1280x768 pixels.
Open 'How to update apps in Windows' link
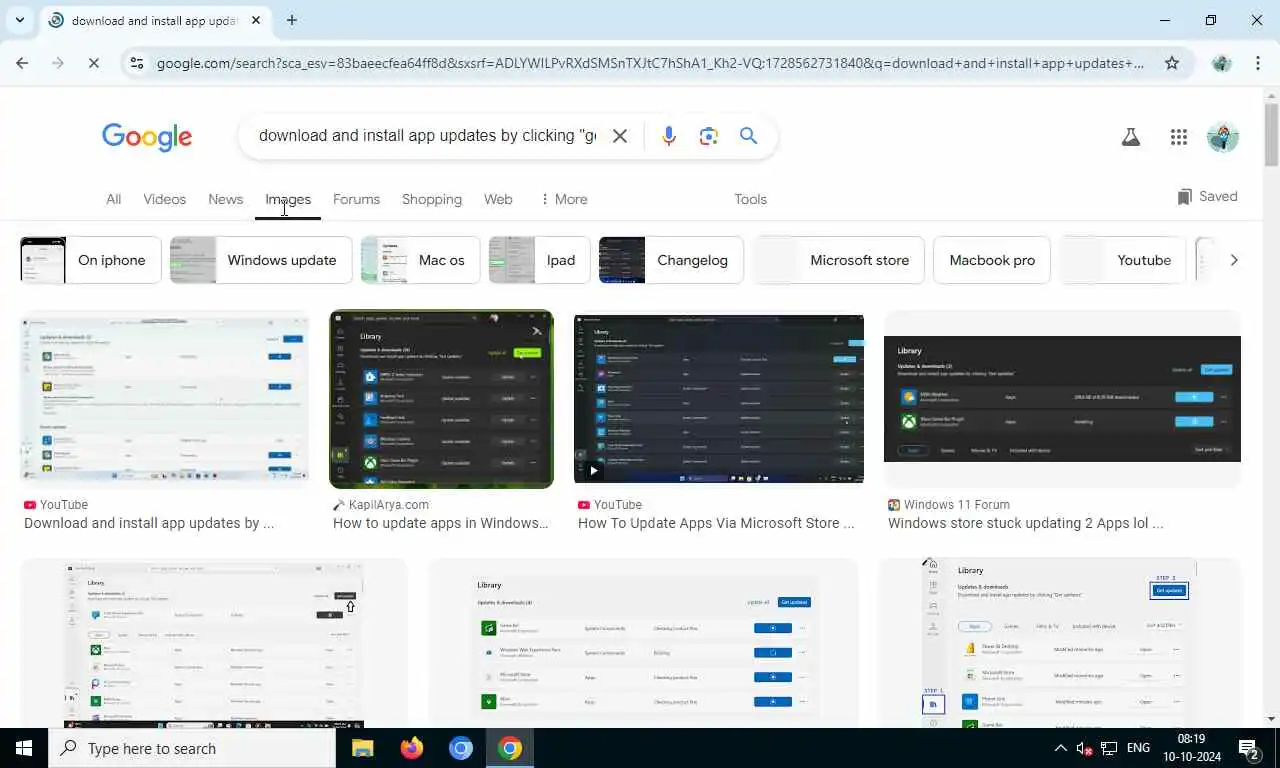pos(441,523)
